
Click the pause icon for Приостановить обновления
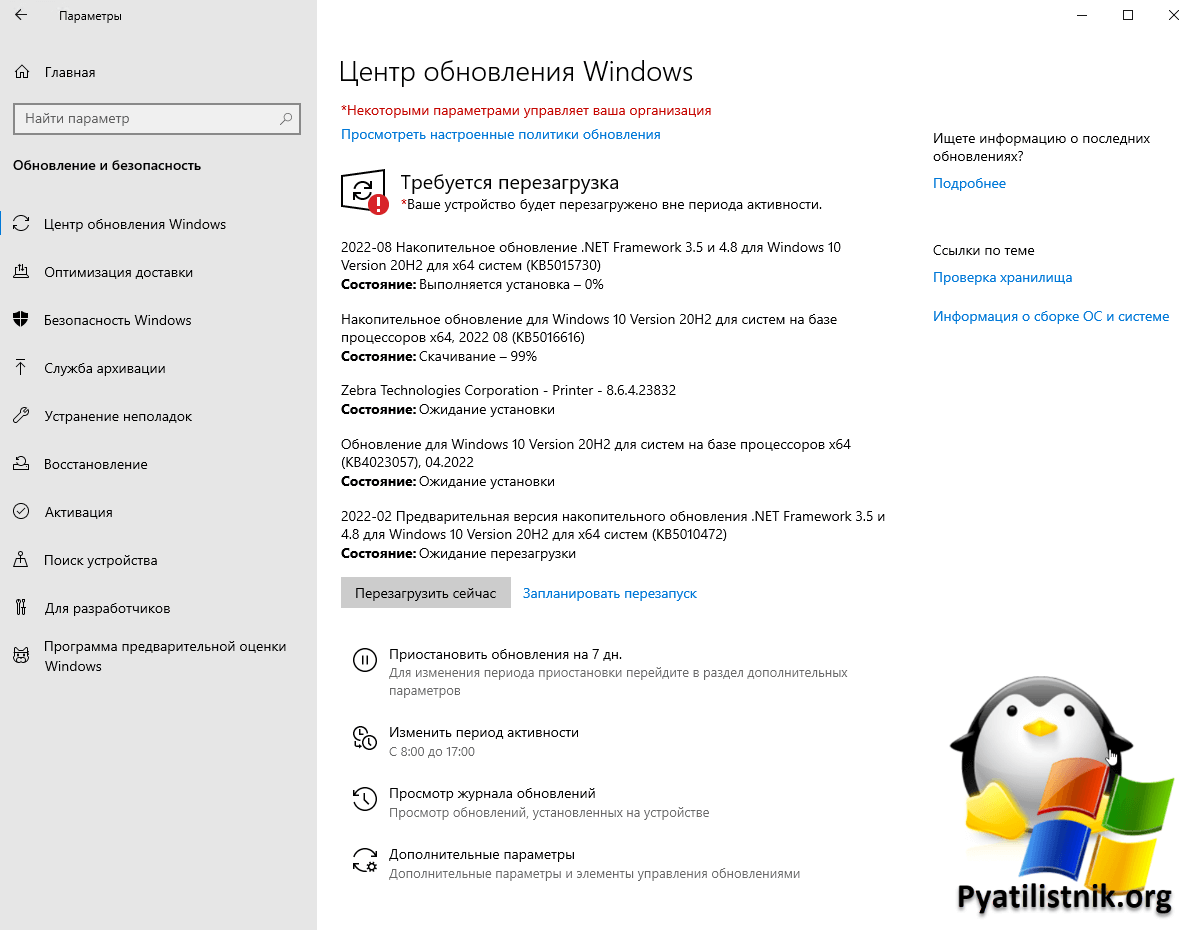[365, 659]
